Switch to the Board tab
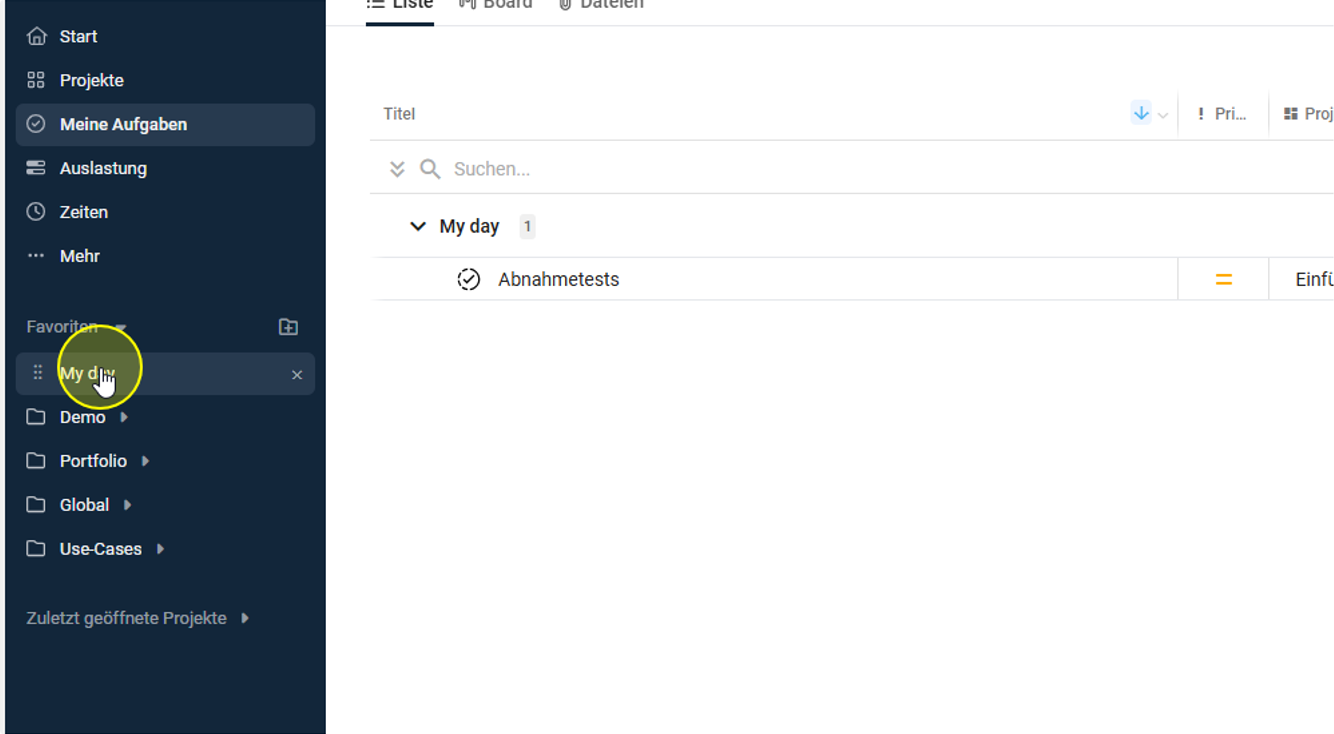Image resolution: width=1334 pixels, height=734 pixels. tap(496, 4)
